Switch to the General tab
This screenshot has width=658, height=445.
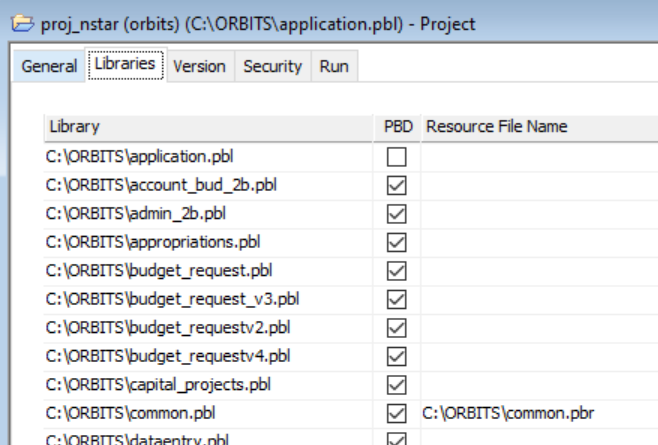(49, 66)
